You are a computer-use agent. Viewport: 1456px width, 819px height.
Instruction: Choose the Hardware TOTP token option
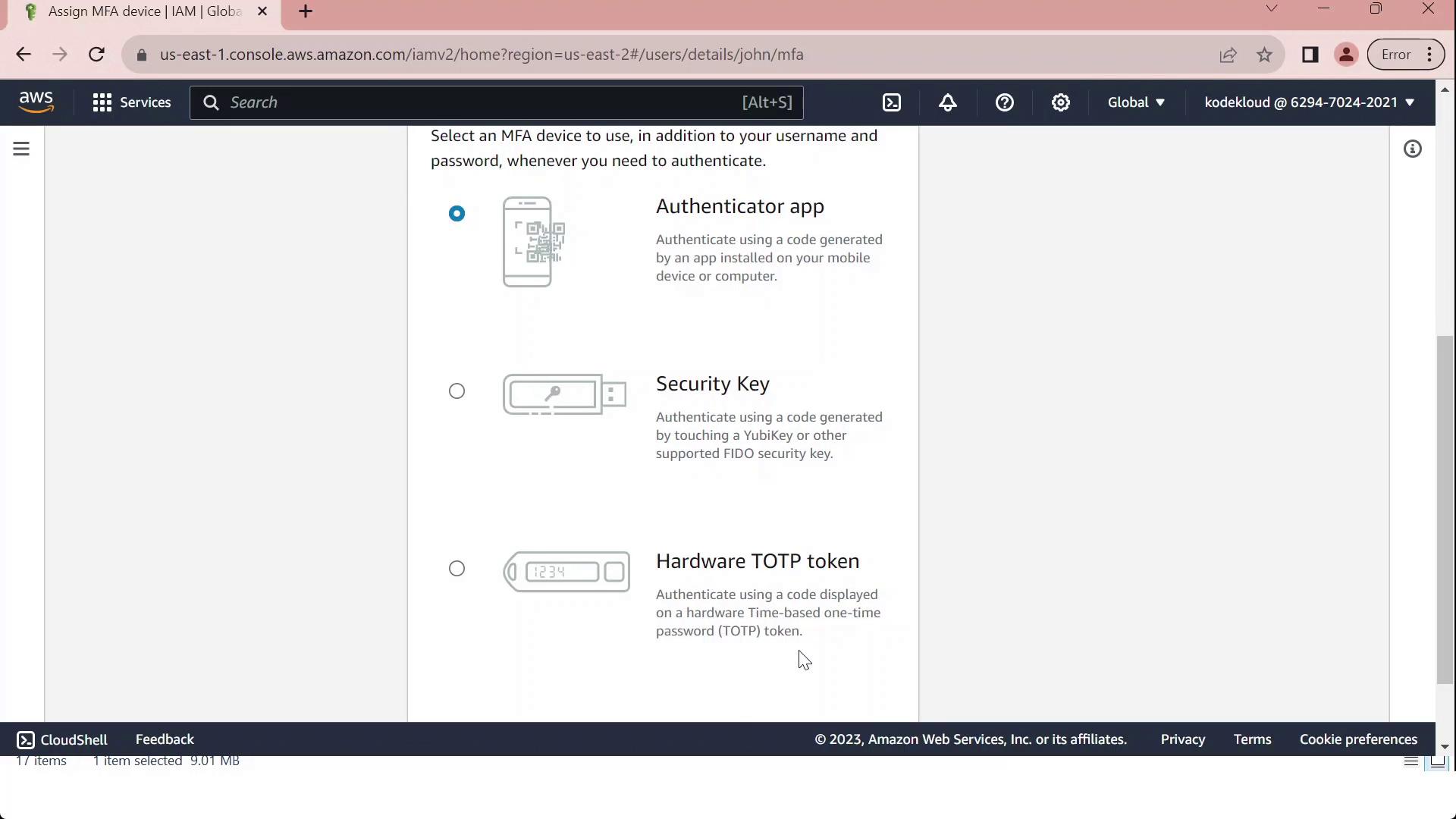pos(457,569)
